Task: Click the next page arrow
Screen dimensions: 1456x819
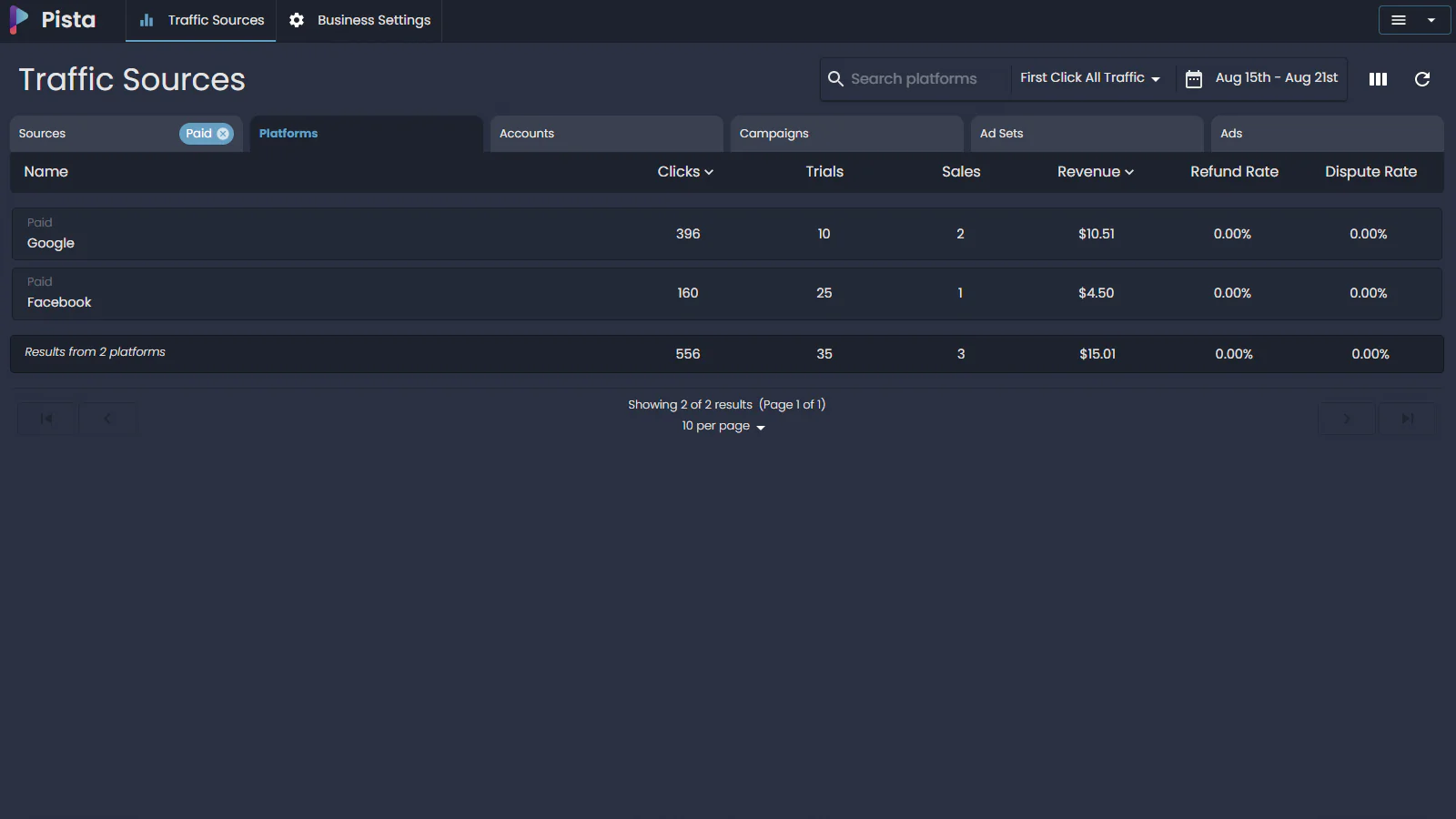Action: (1347, 419)
